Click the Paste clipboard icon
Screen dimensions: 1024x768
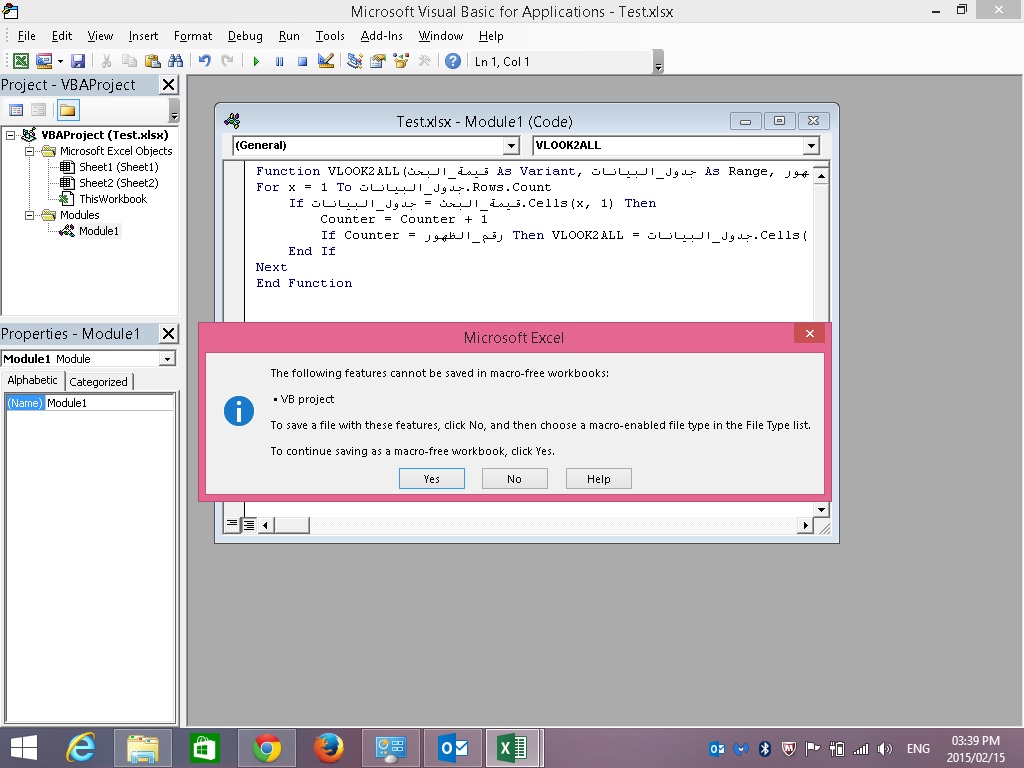click(x=152, y=61)
